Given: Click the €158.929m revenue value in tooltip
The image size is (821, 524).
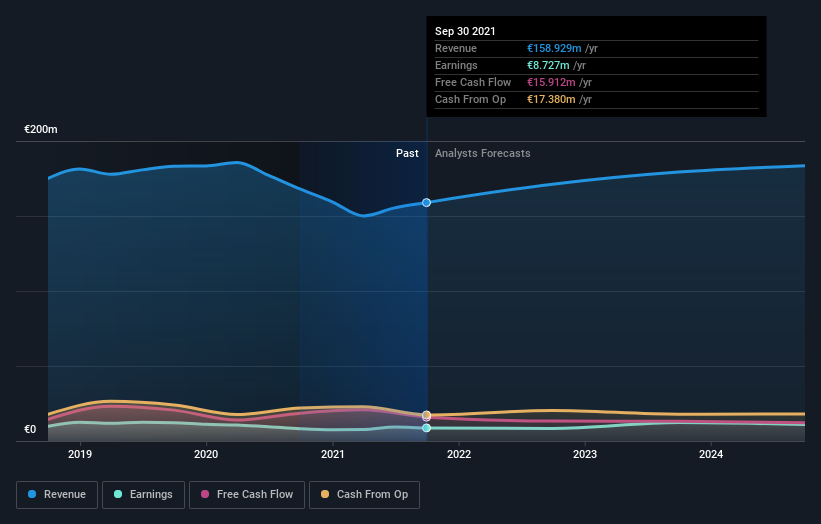Looking at the screenshot, I should tap(554, 48).
